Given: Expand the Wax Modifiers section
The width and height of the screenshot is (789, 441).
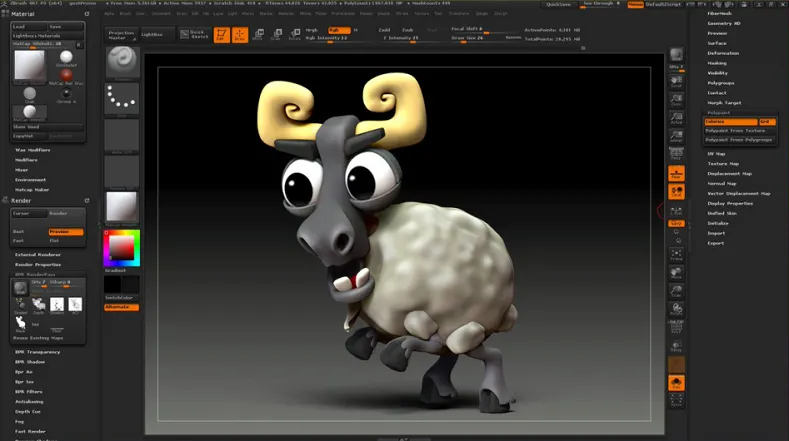Looking at the screenshot, I should tap(33, 151).
